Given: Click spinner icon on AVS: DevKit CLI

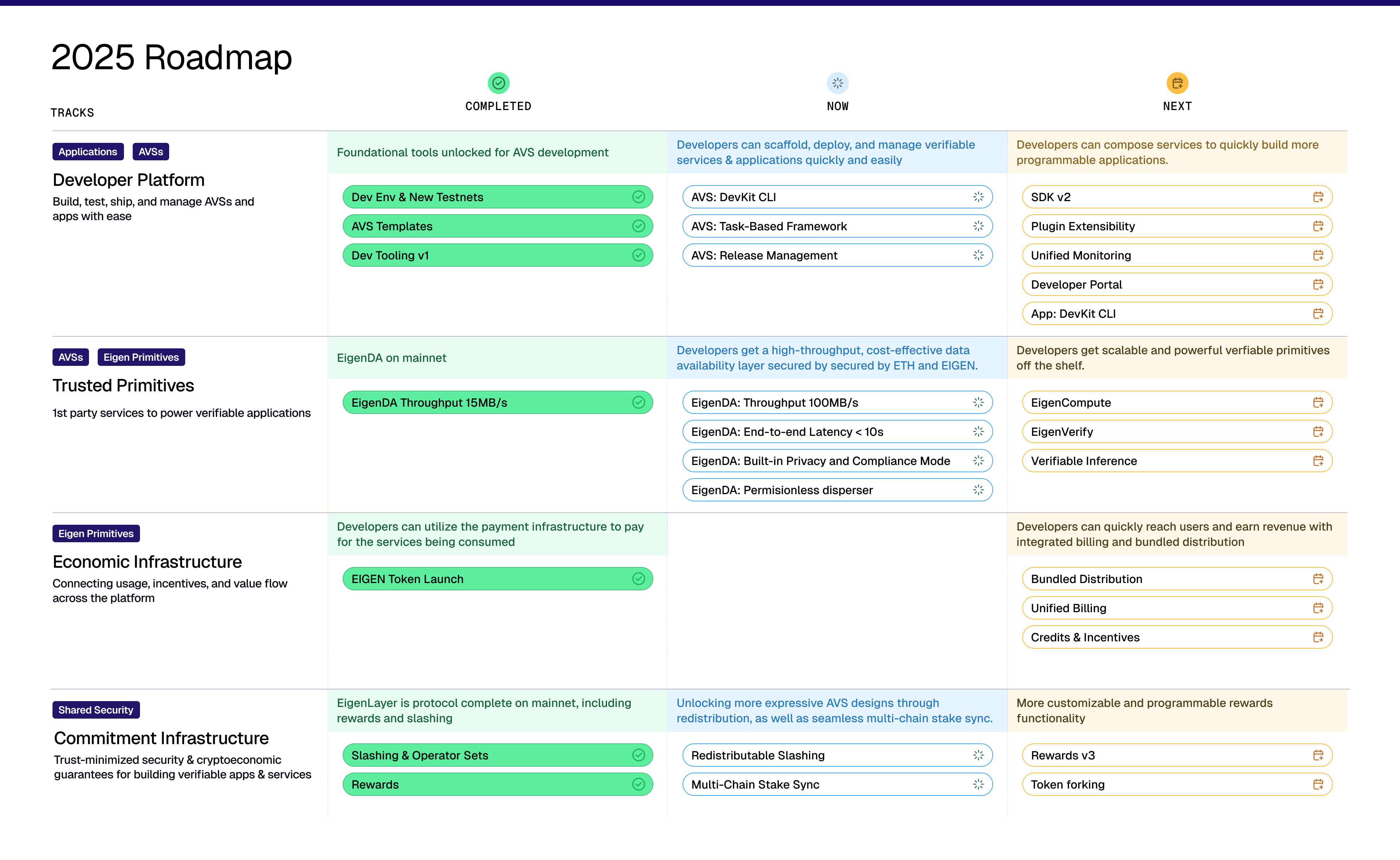Looking at the screenshot, I should [x=978, y=197].
